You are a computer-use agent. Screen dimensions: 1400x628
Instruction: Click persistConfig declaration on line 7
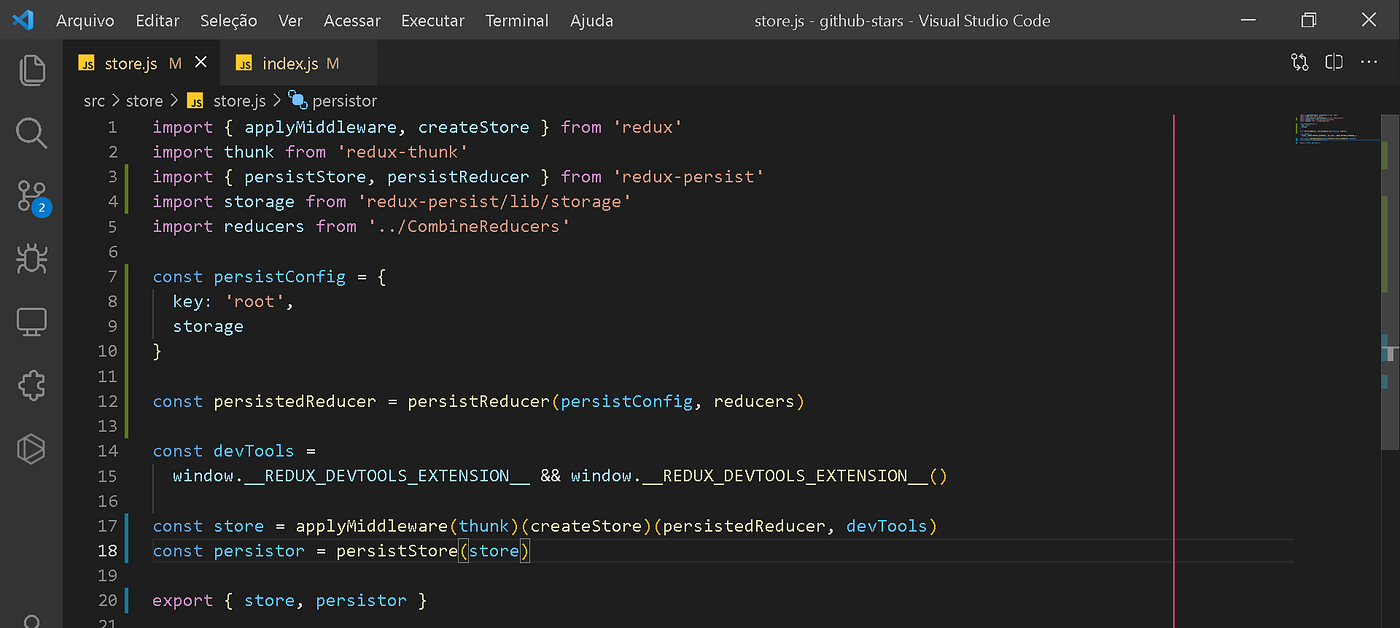pyautogui.click(x=279, y=277)
